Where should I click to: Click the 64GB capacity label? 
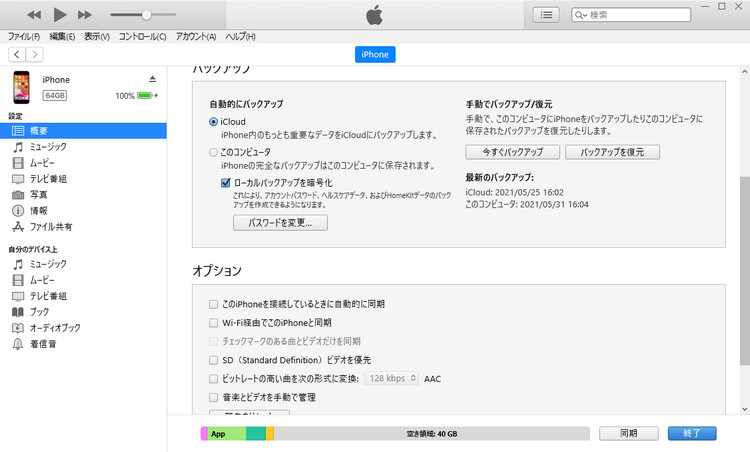[55, 95]
